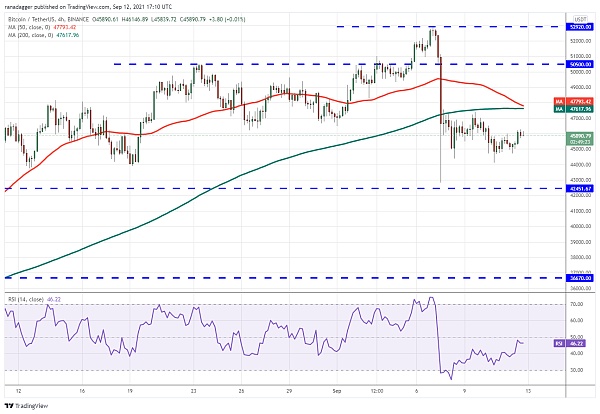Click the high price H46146.89 in the header
This screenshot has height=414, width=600.
(135, 19)
